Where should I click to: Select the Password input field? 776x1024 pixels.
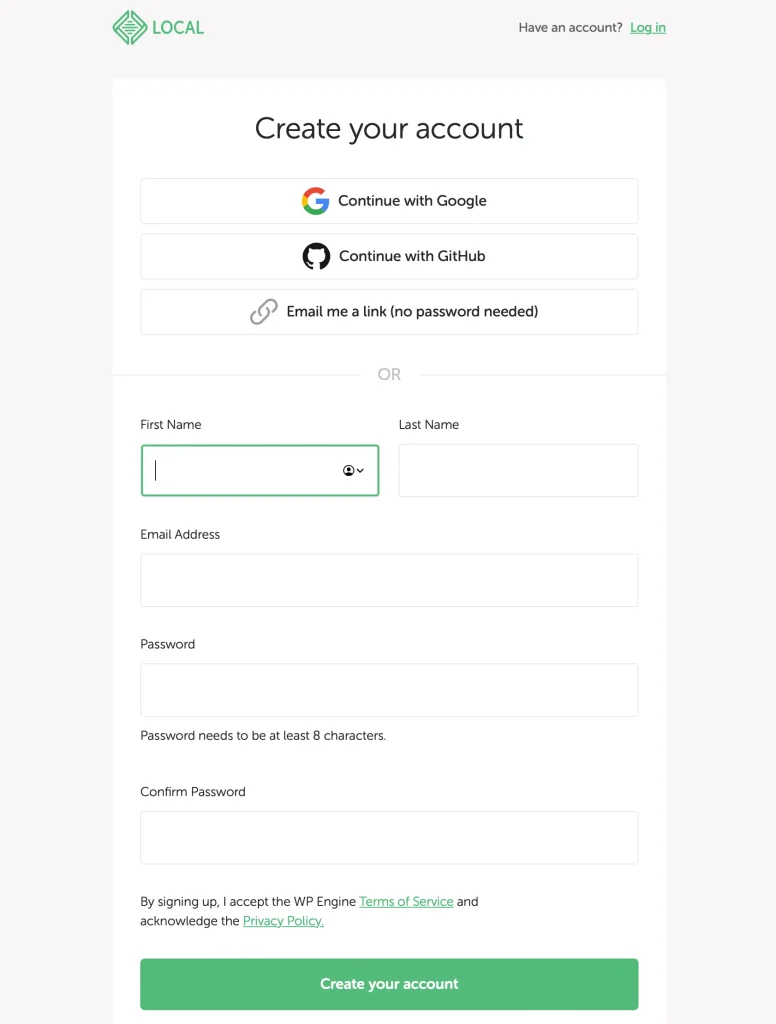pyautogui.click(x=389, y=690)
